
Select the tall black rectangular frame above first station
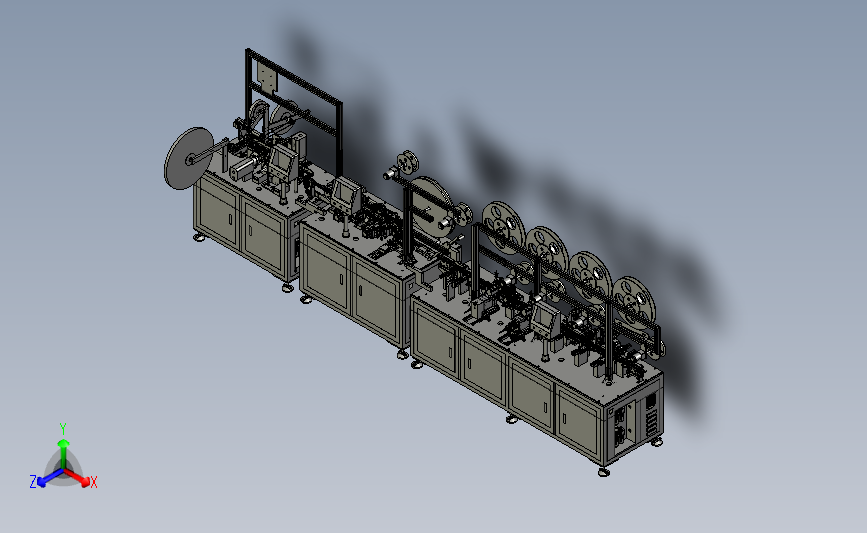293,111
